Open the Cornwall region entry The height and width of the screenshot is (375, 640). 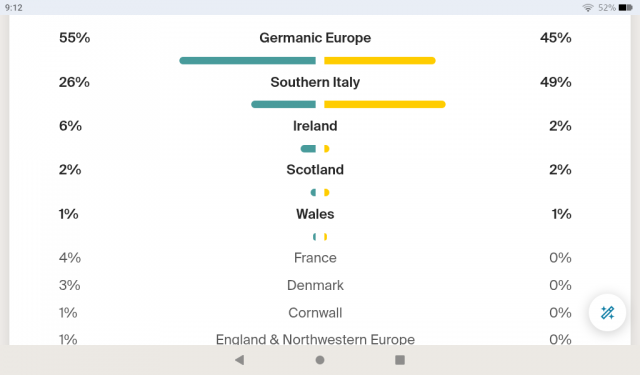tap(315, 313)
